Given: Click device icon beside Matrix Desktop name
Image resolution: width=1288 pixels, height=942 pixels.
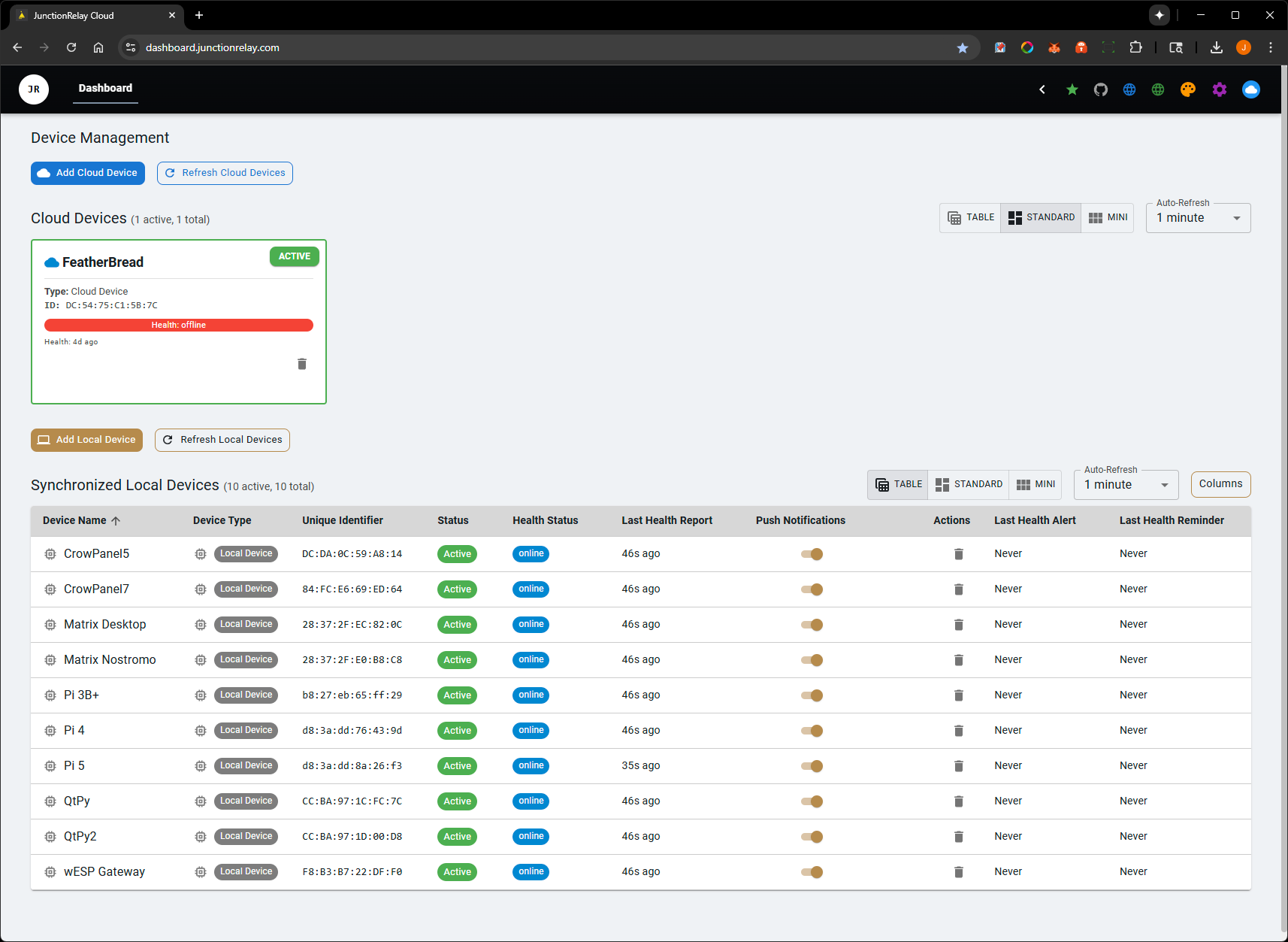Looking at the screenshot, I should pos(50,625).
